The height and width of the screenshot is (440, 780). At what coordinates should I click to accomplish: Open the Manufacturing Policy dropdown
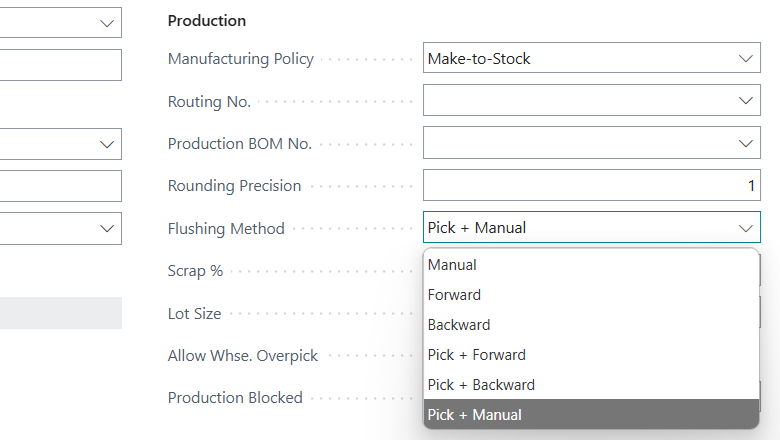click(x=746, y=59)
